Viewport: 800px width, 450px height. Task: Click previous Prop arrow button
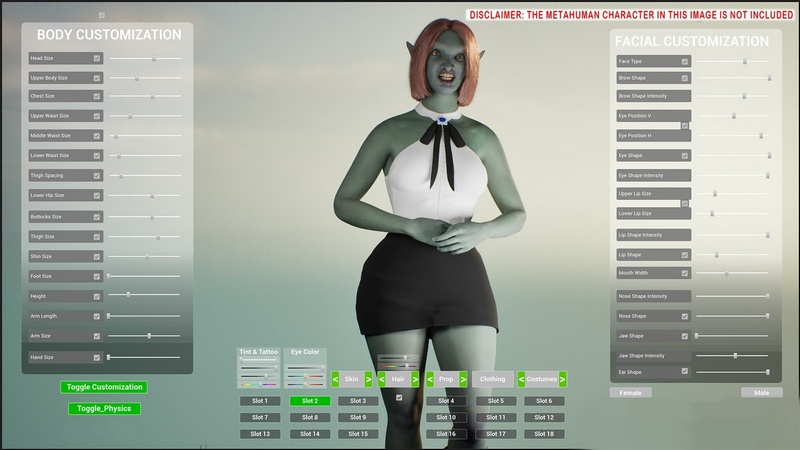[x=430, y=380]
